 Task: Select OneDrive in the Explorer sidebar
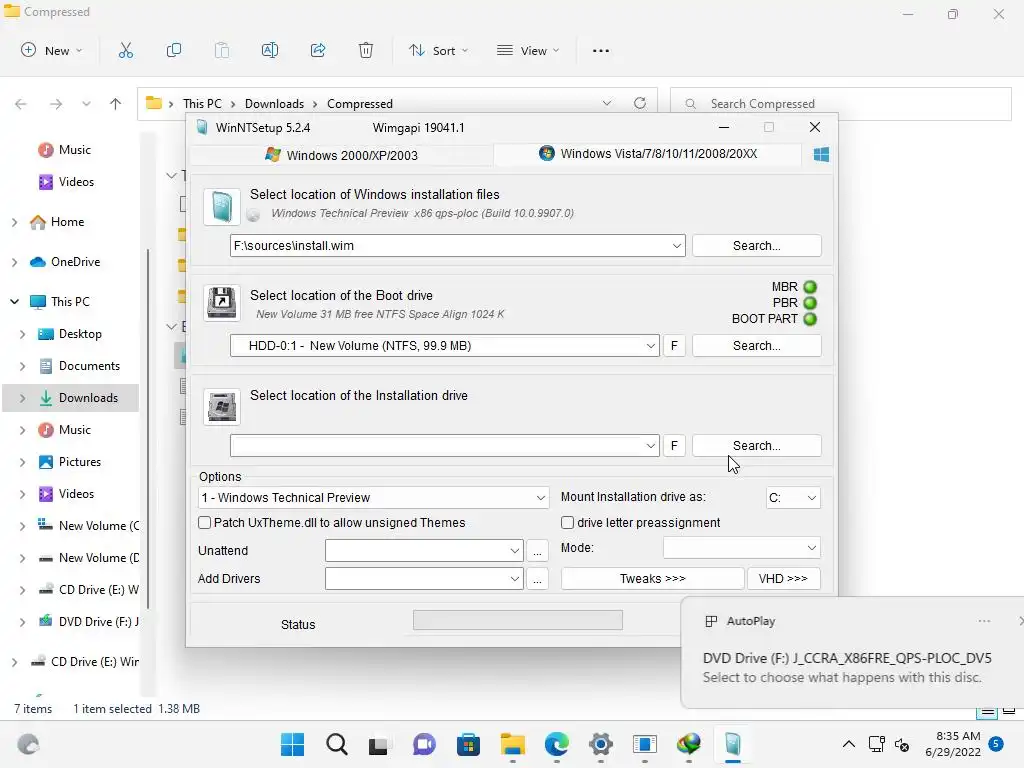coord(75,262)
